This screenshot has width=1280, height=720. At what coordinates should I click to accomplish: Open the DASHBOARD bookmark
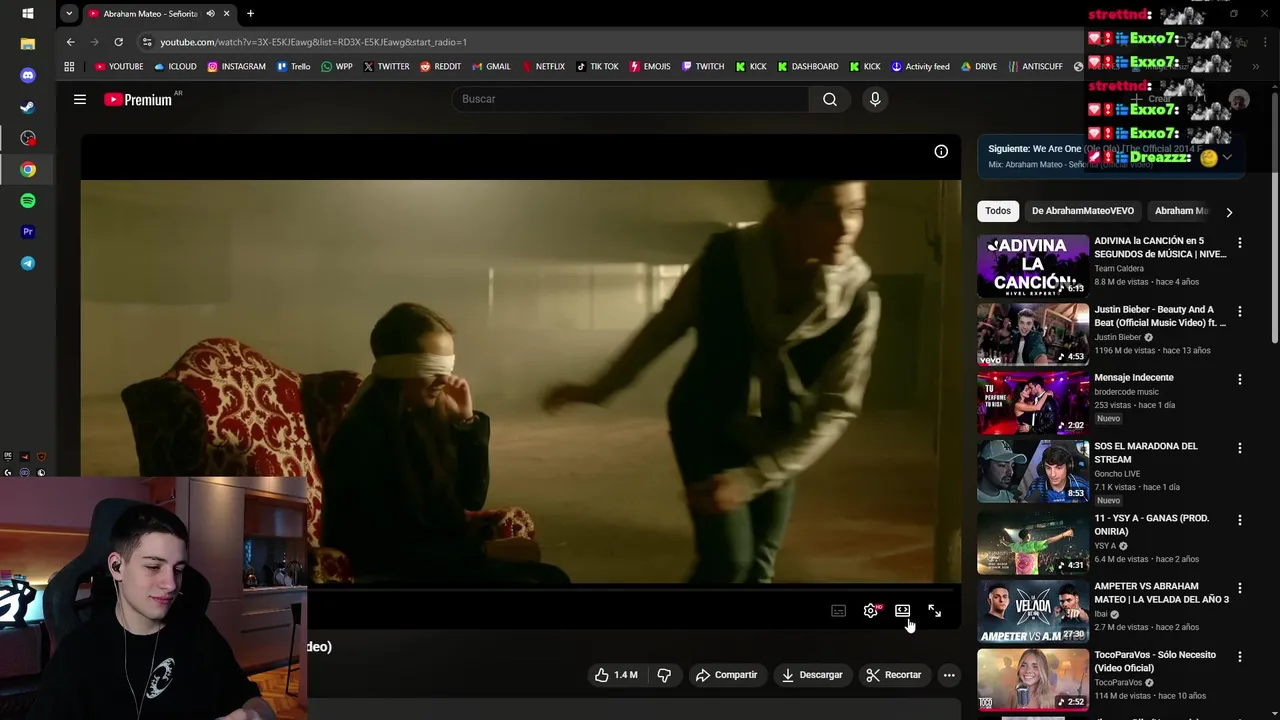[808, 67]
